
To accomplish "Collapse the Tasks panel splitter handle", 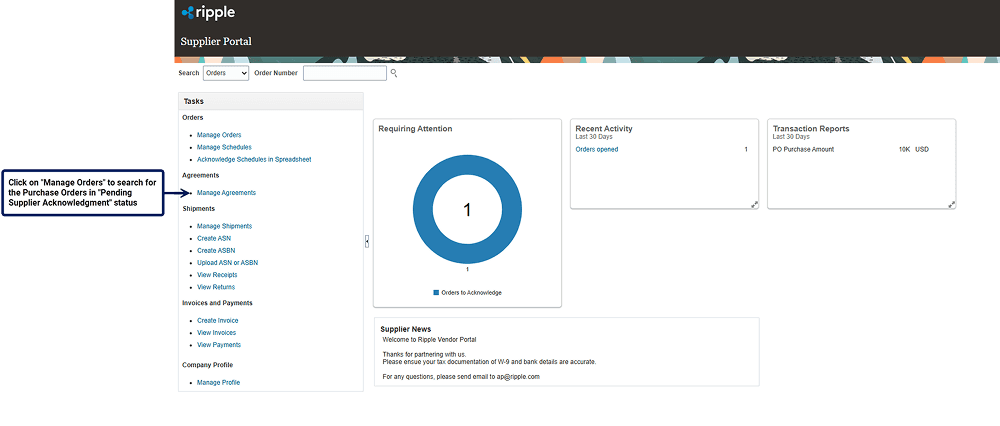I will [367, 241].
